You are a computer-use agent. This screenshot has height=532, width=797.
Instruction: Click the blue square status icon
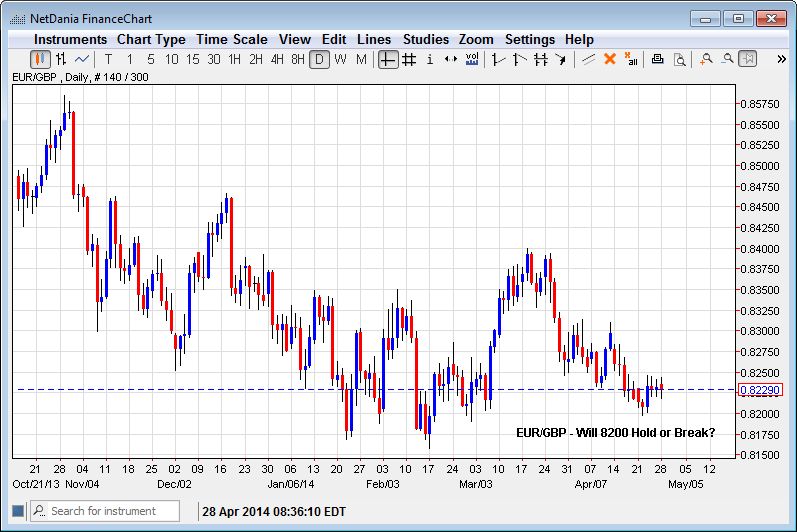pyautogui.click(x=18, y=511)
